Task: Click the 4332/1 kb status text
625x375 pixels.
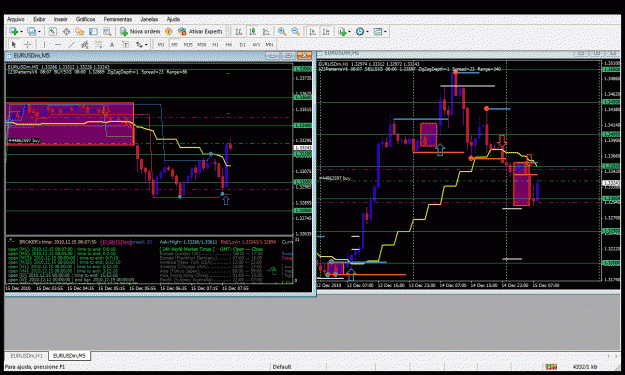Action: click(585, 367)
